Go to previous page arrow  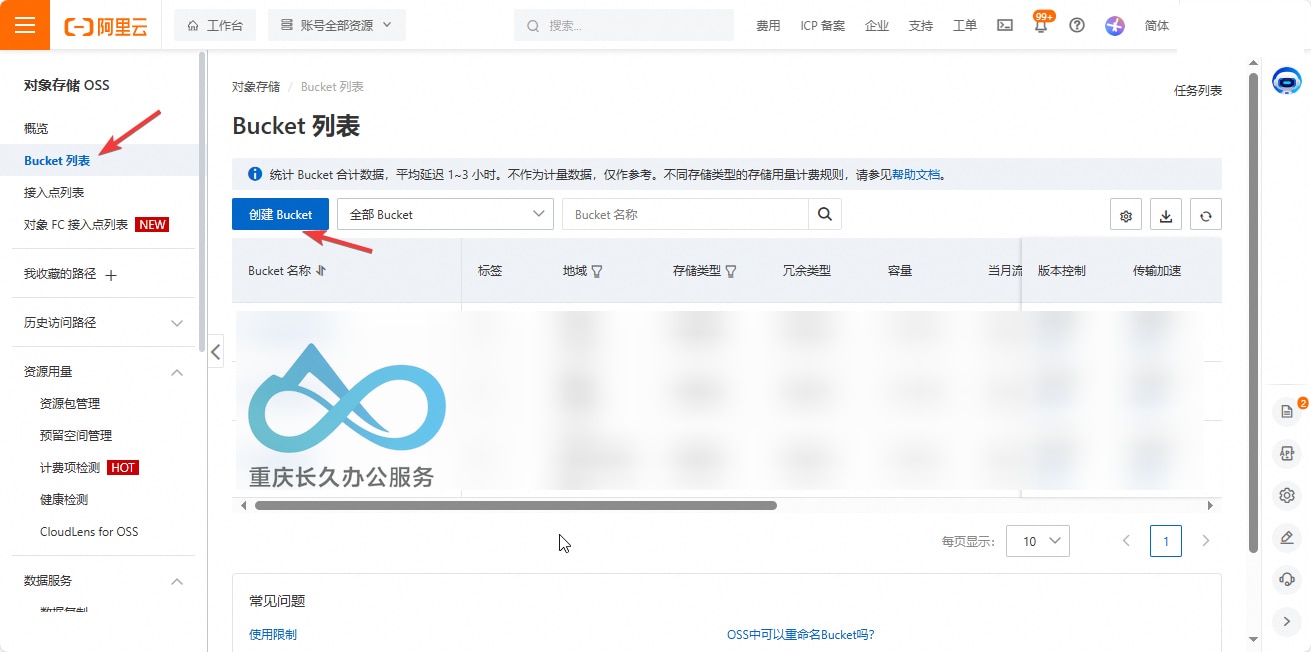pos(1126,541)
